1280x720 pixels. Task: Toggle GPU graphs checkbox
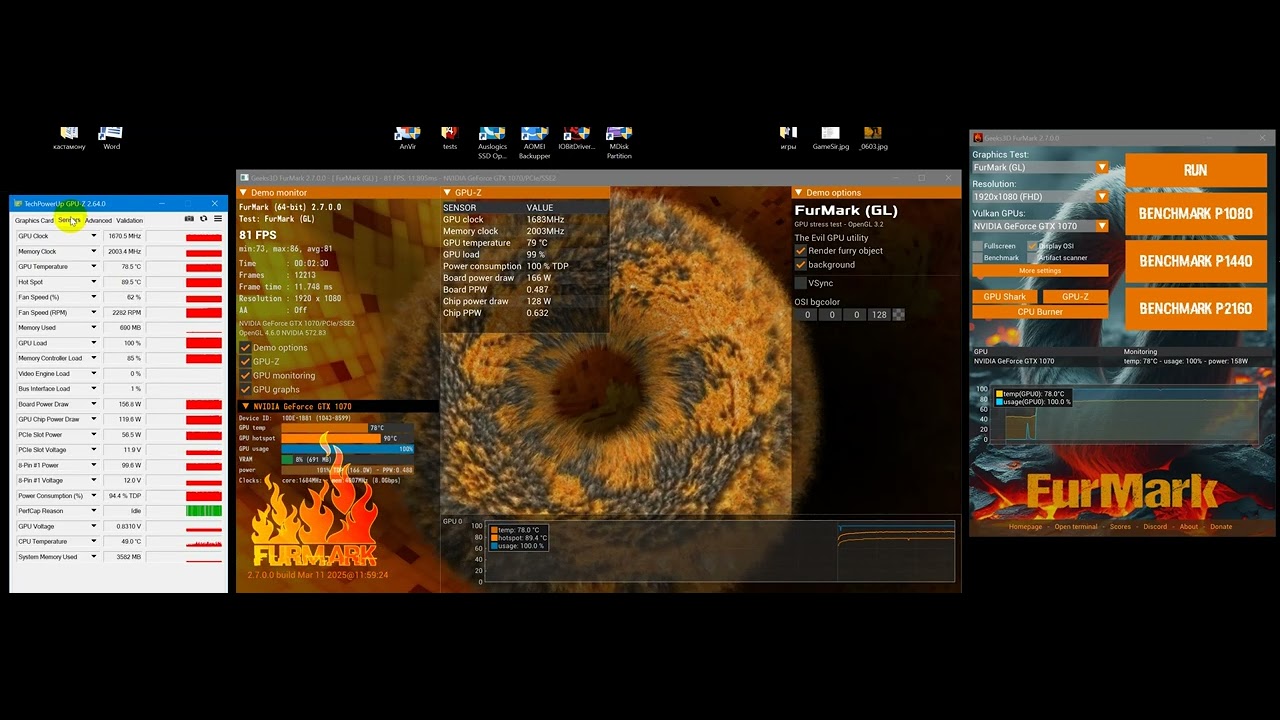(245, 390)
